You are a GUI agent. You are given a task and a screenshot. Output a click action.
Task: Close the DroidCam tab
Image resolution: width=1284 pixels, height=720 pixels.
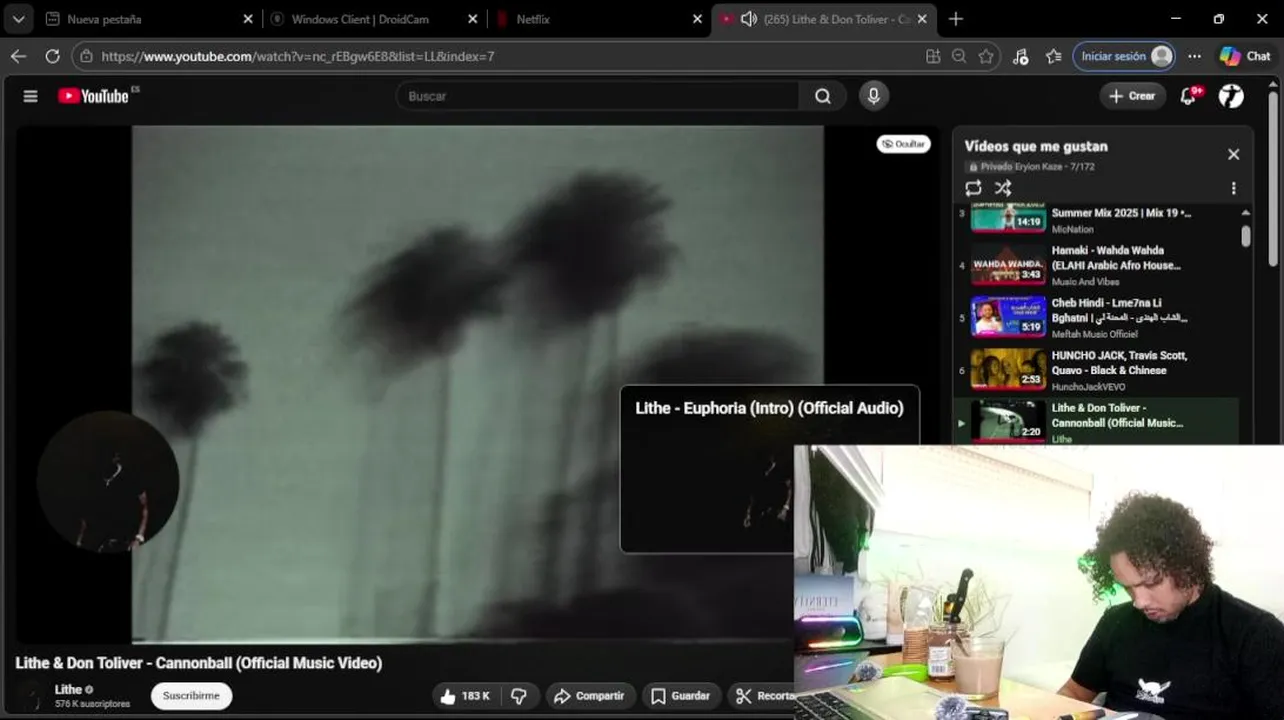473,19
